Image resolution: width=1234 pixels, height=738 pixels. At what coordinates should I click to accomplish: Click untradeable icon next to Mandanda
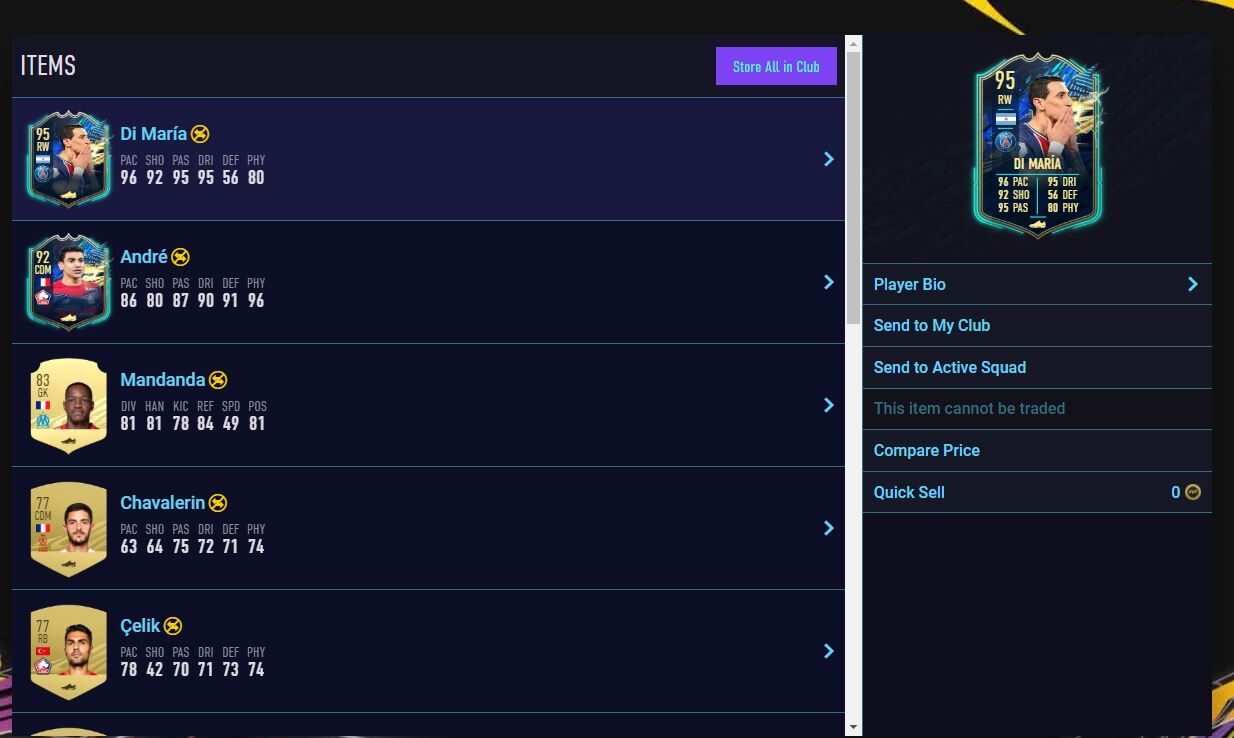click(x=218, y=380)
